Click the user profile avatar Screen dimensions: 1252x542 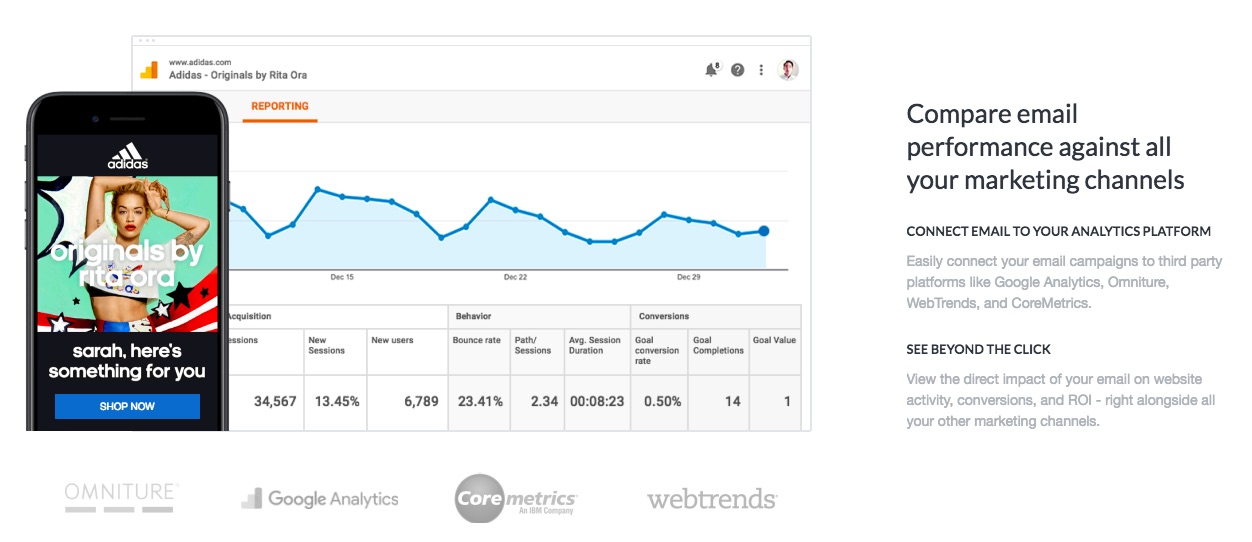click(788, 70)
